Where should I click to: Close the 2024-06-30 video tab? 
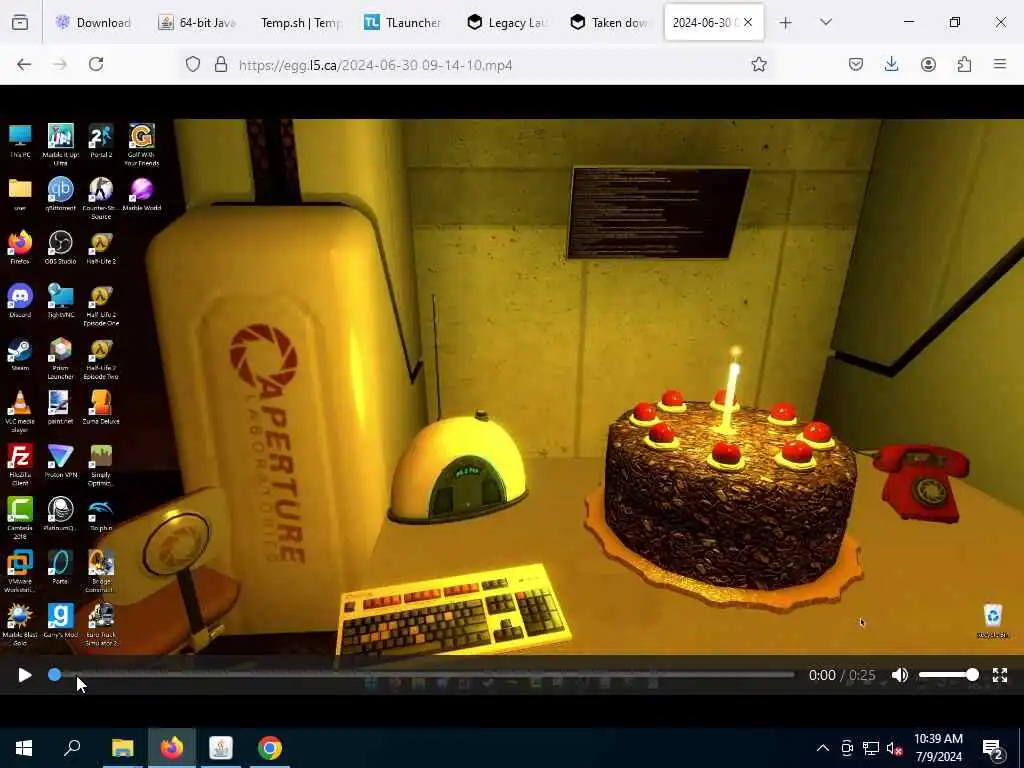point(748,22)
